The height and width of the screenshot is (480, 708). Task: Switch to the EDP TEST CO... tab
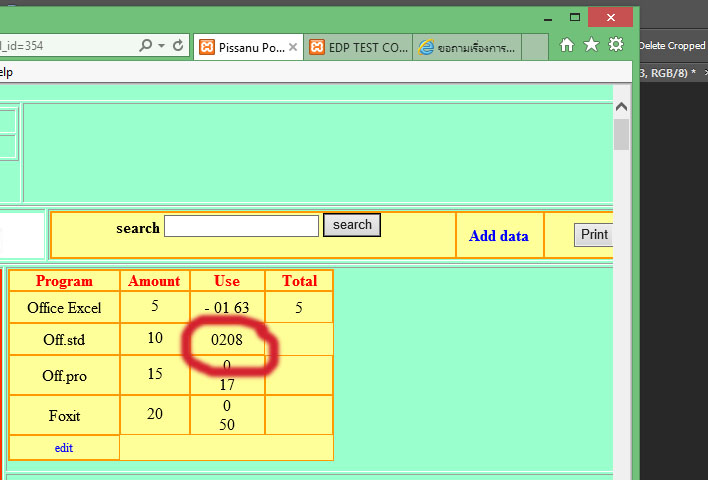(359, 47)
